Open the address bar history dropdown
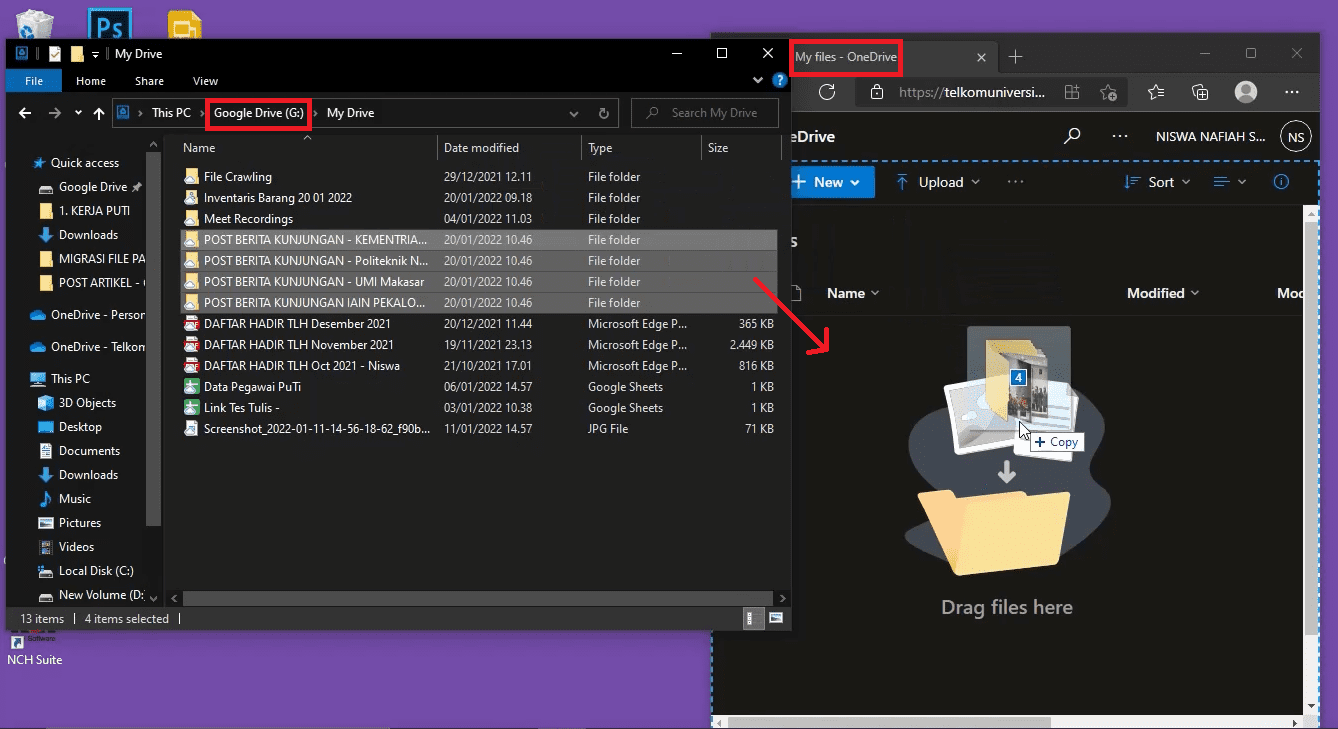 click(x=575, y=113)
